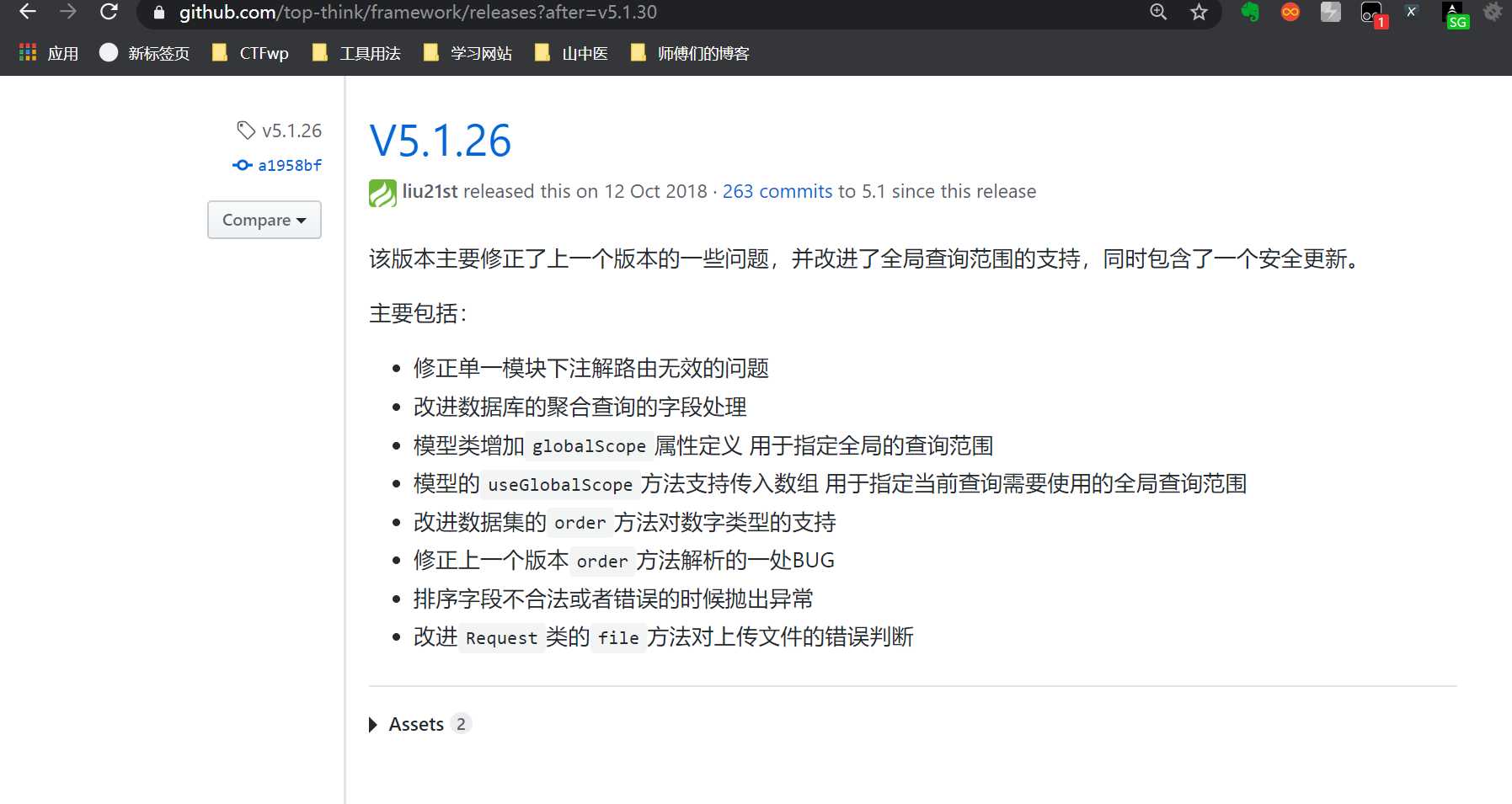Open the 新标签页 bookmark

[x=145, y=53]
